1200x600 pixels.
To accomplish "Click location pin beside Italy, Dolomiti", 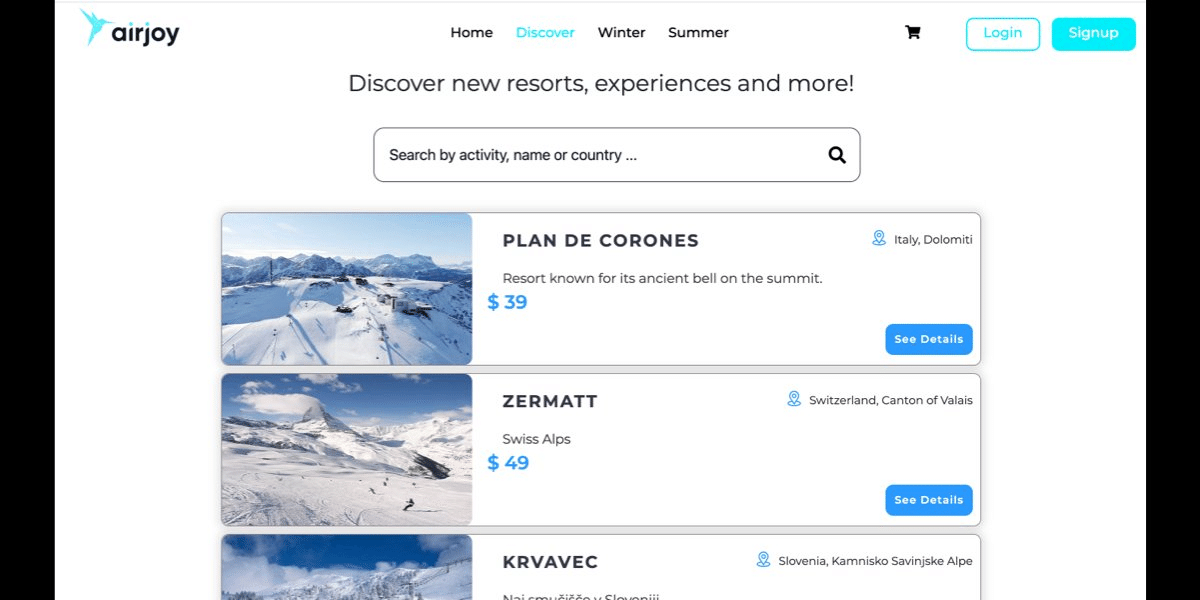I will tap(879, 238).
